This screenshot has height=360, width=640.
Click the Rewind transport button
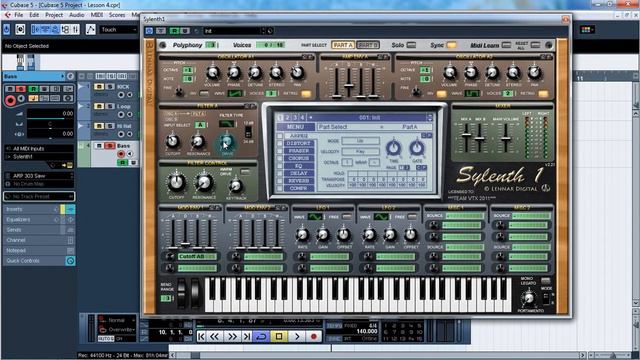215,336
